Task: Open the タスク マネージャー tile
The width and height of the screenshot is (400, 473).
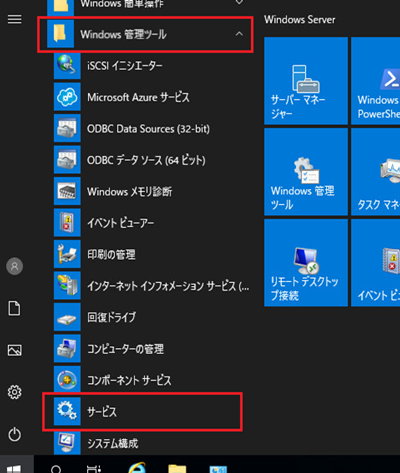Action: click(376, 172)
